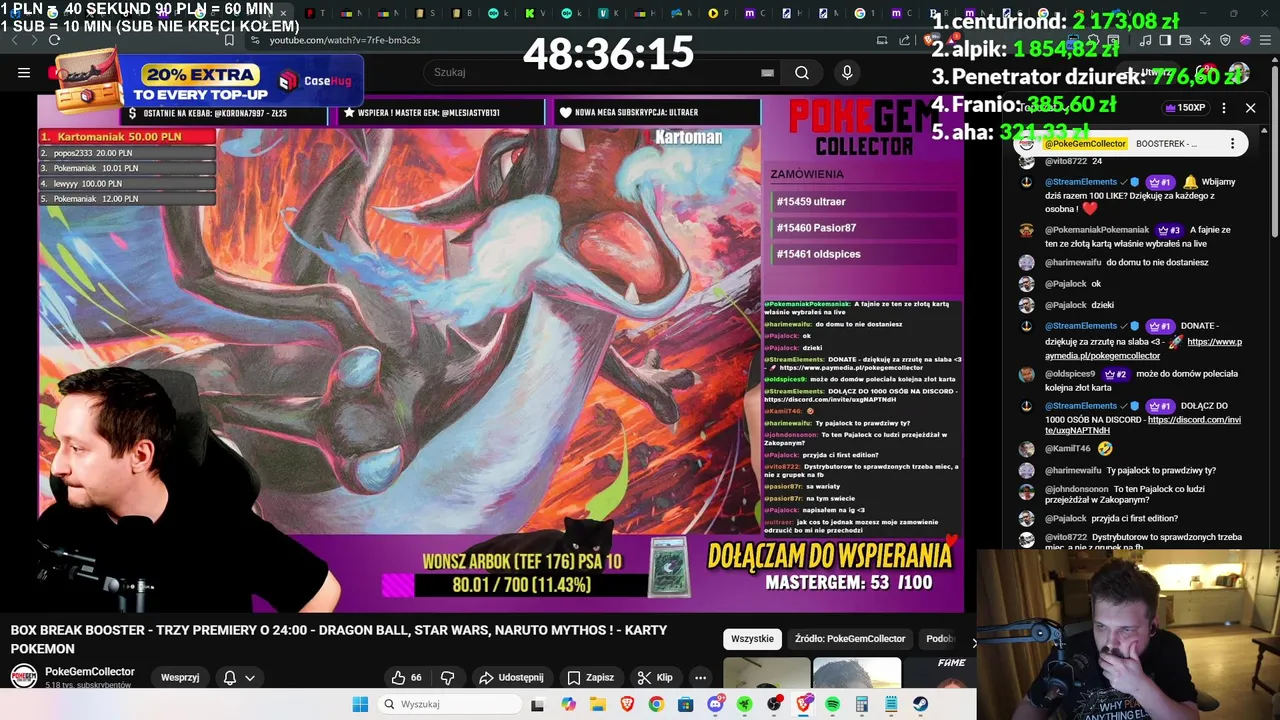
Task: Open File Explorer from taskbar
Action: [597, 704]
